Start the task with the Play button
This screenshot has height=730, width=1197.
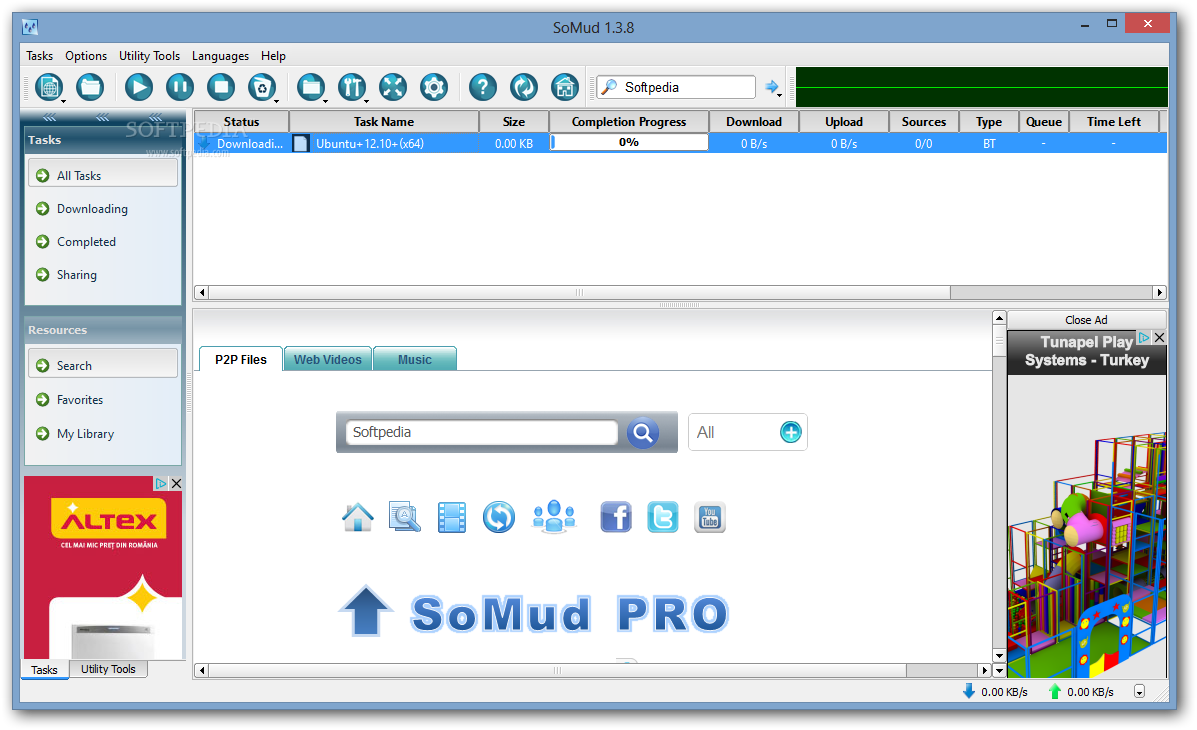coord(139,87)
